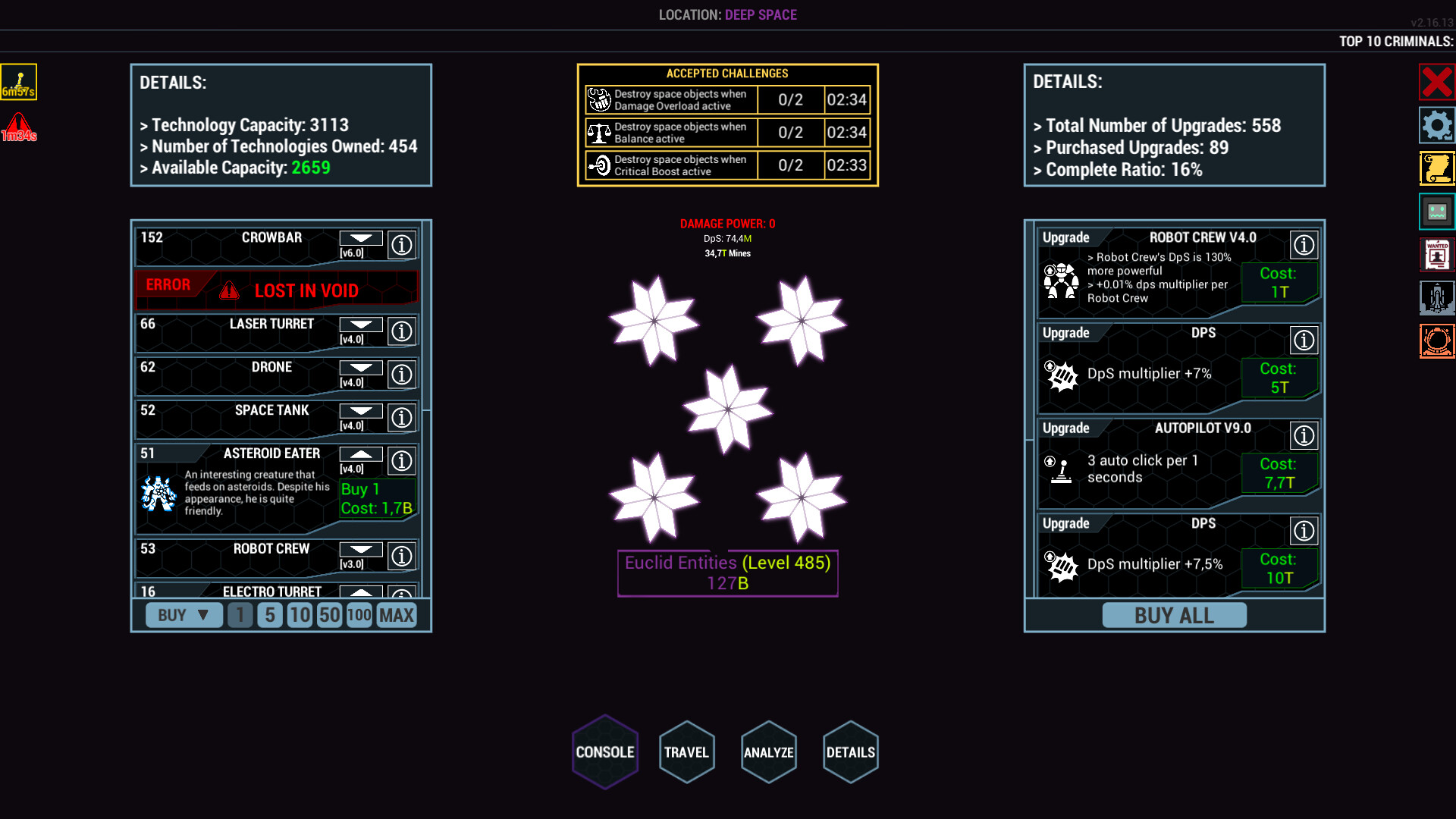Image resolution: width=1456 pixels, height=819 pixels.
Task: Open the yellow scroll icon
Action: [x=1436, y=168]
